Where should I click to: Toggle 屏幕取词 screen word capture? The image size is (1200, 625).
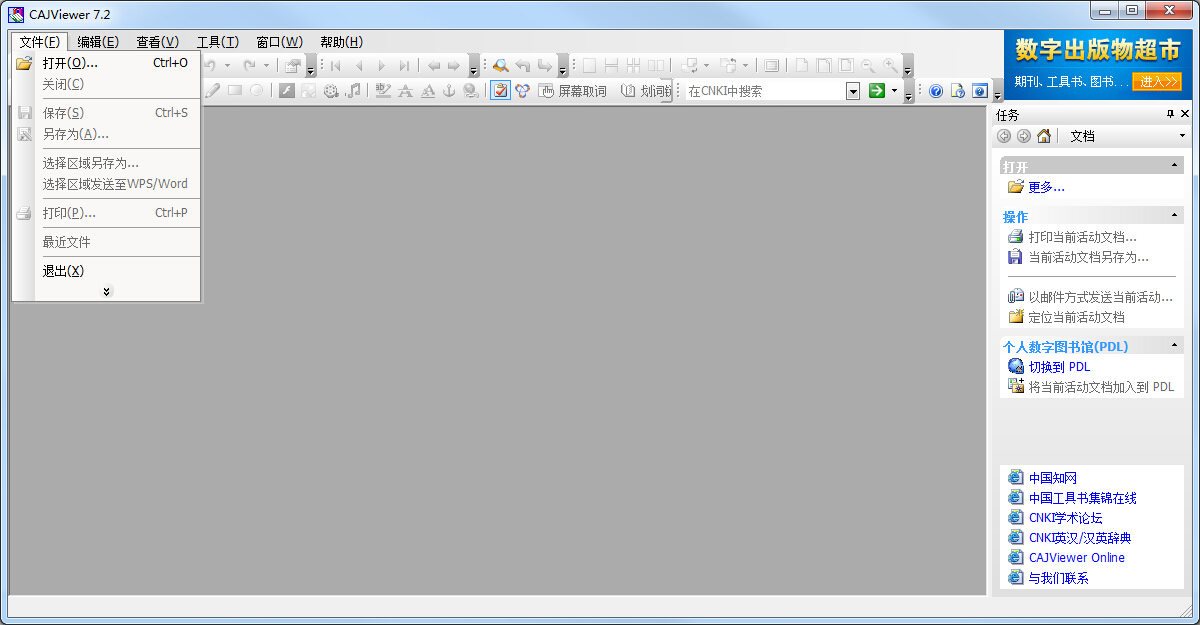click(572, 91)
